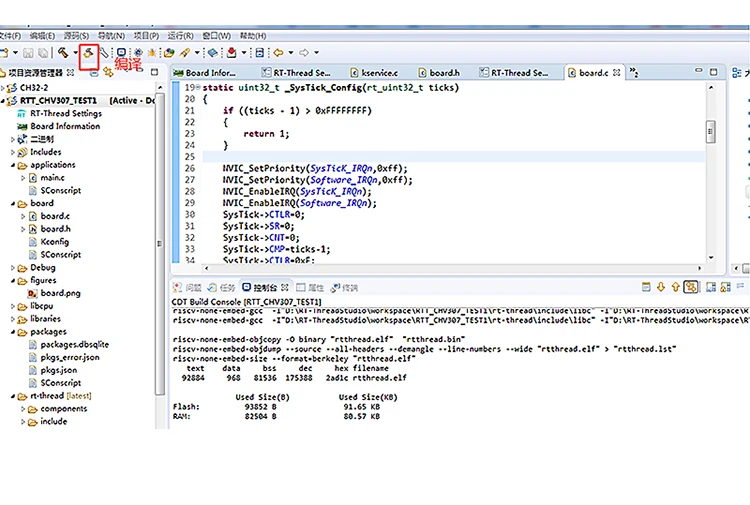The height and width of the screenshot is (505, 750).
Task: Open the 窗口(W) menu
Action: 216,36
